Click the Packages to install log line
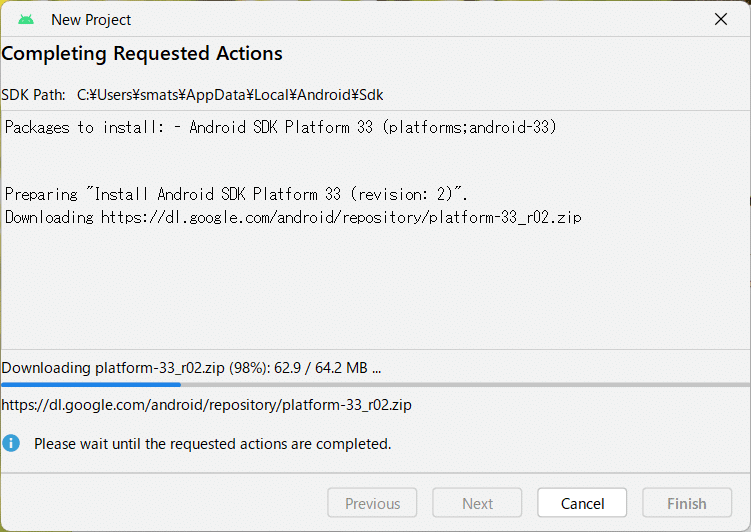751x532 pixels. tap(281, 127)
